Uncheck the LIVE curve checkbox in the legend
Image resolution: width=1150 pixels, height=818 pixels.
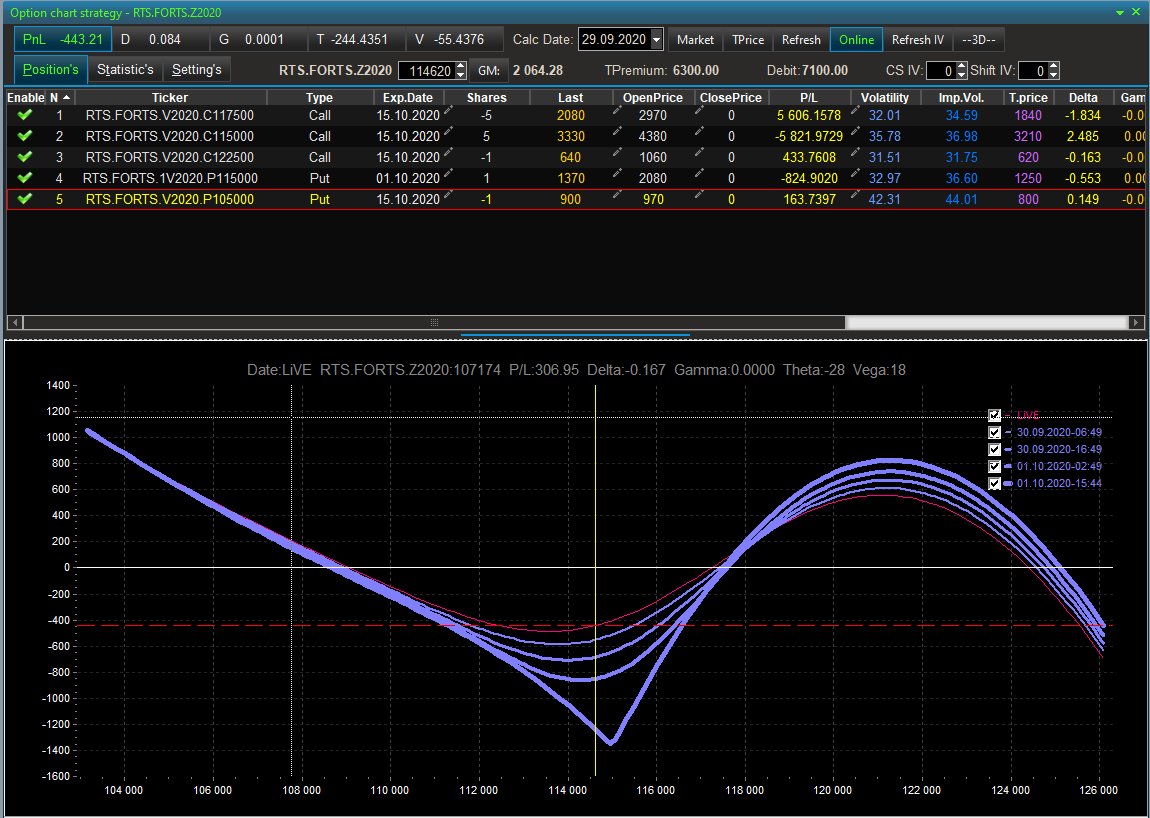click(994, 415)
